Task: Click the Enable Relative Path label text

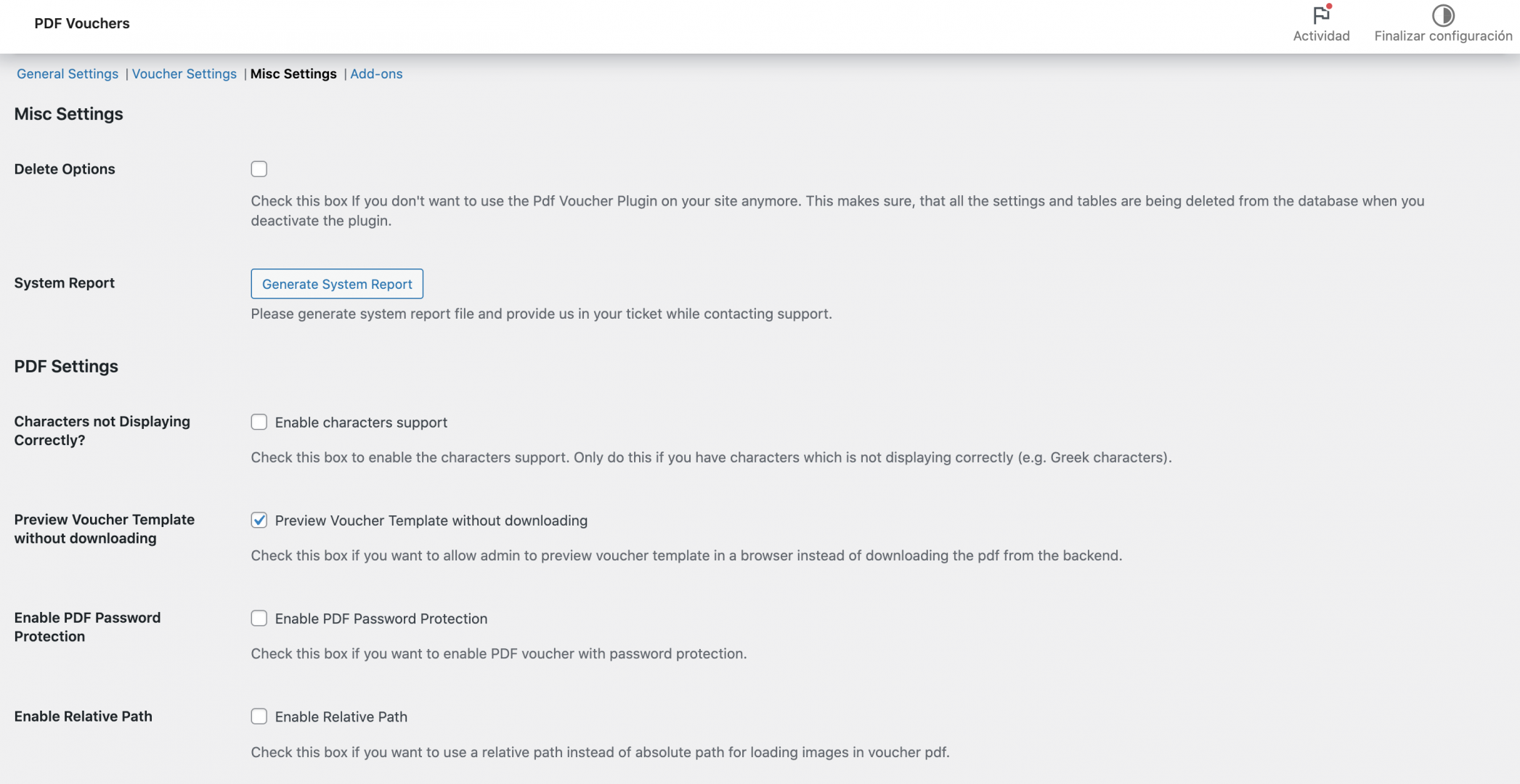Action: pyautogui.click(x=341, y=716)
